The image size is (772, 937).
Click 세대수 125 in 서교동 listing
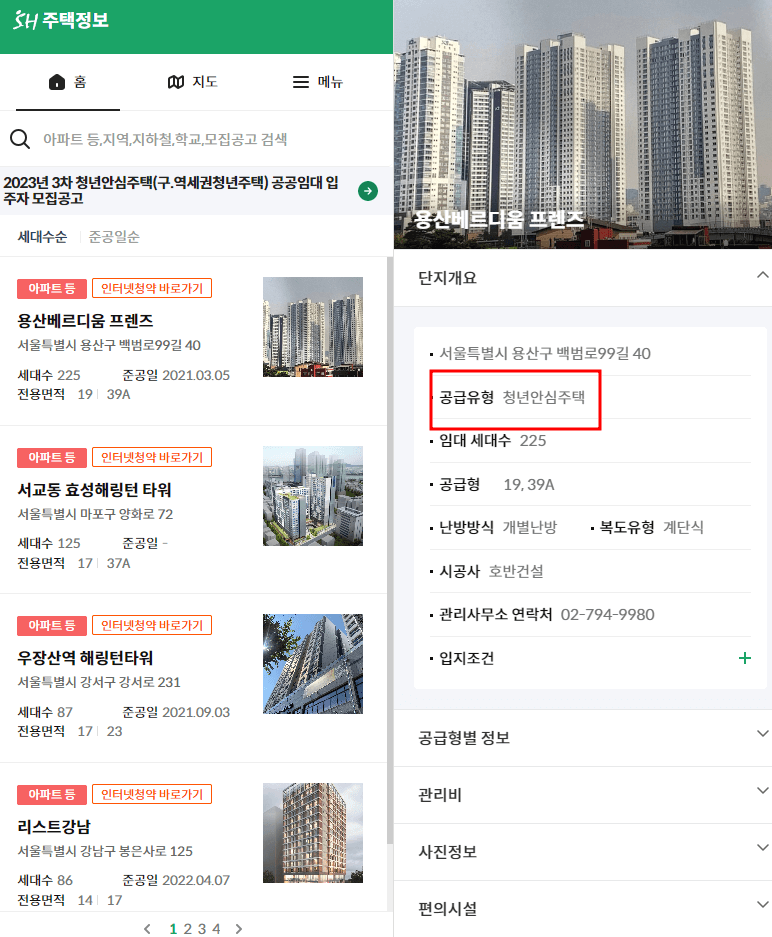[x=48, y=543]
